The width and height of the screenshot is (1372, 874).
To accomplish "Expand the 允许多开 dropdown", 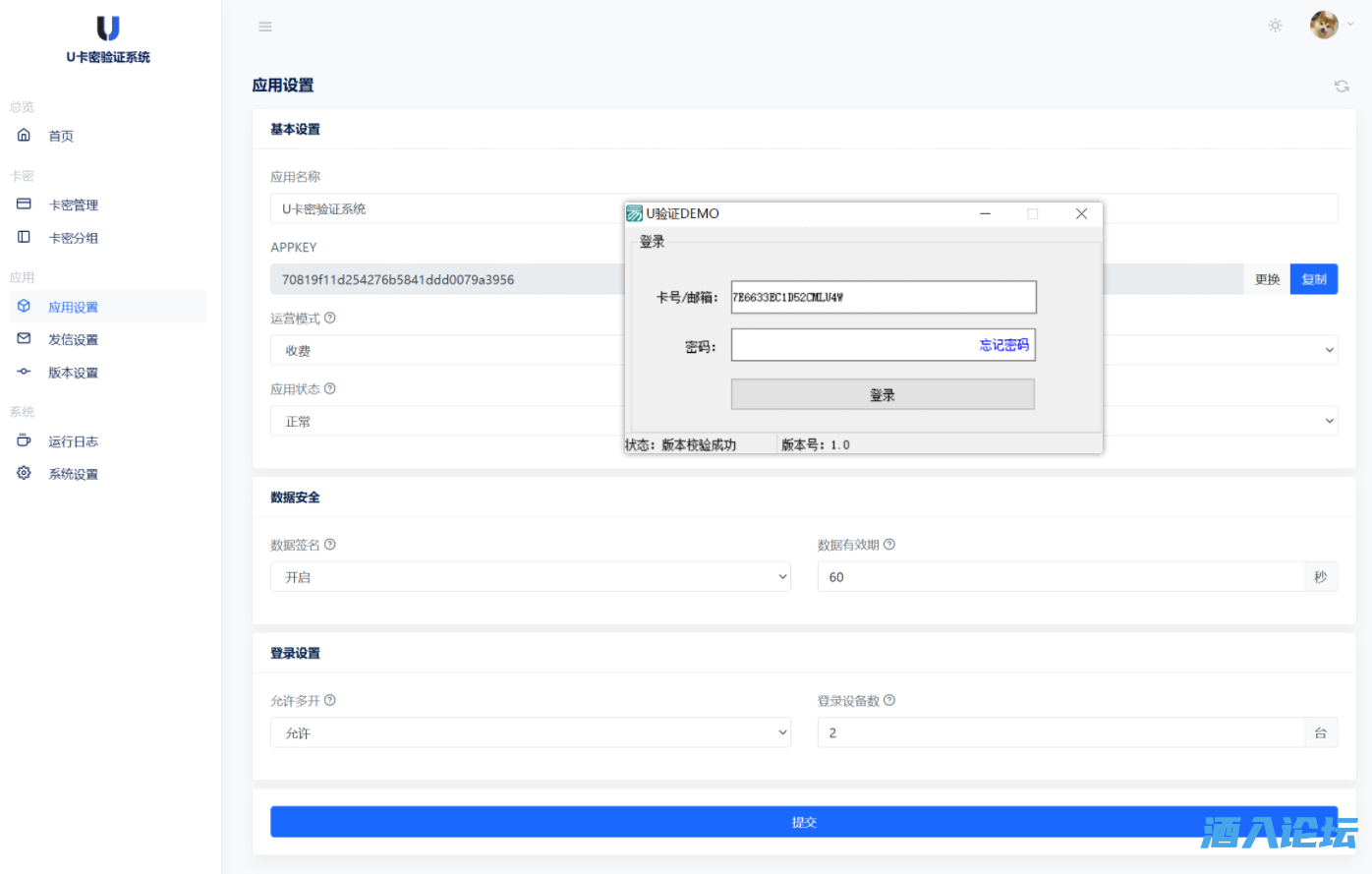I will point(531,733).
